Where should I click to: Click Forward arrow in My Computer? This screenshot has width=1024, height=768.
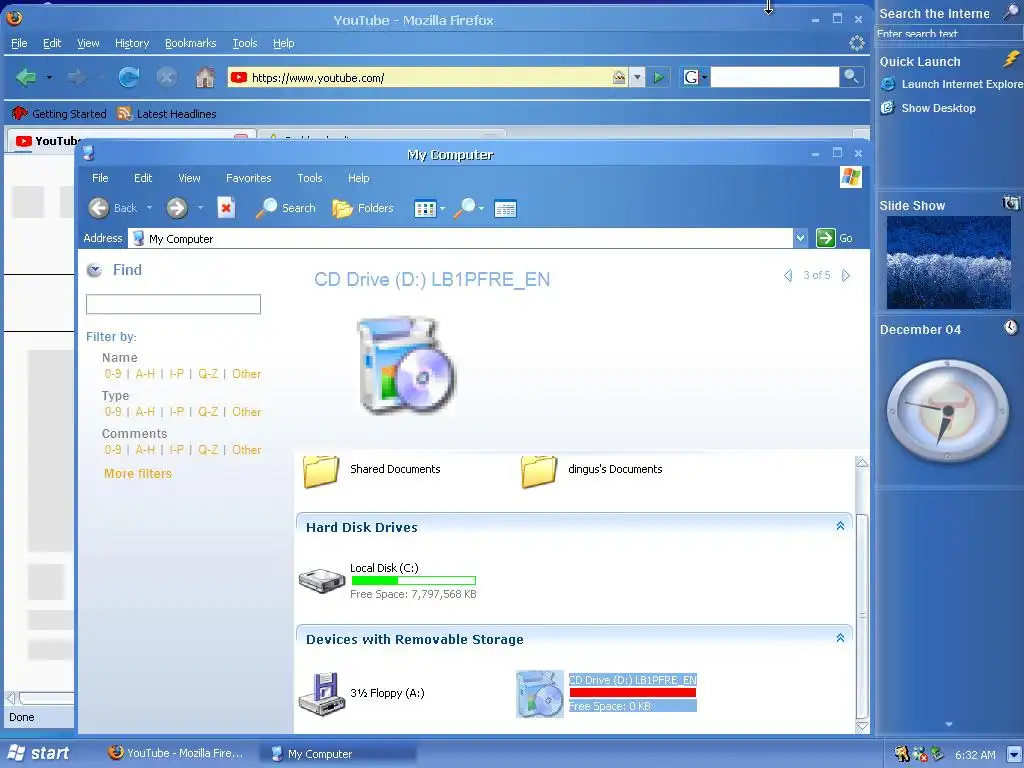click(176, 208)
